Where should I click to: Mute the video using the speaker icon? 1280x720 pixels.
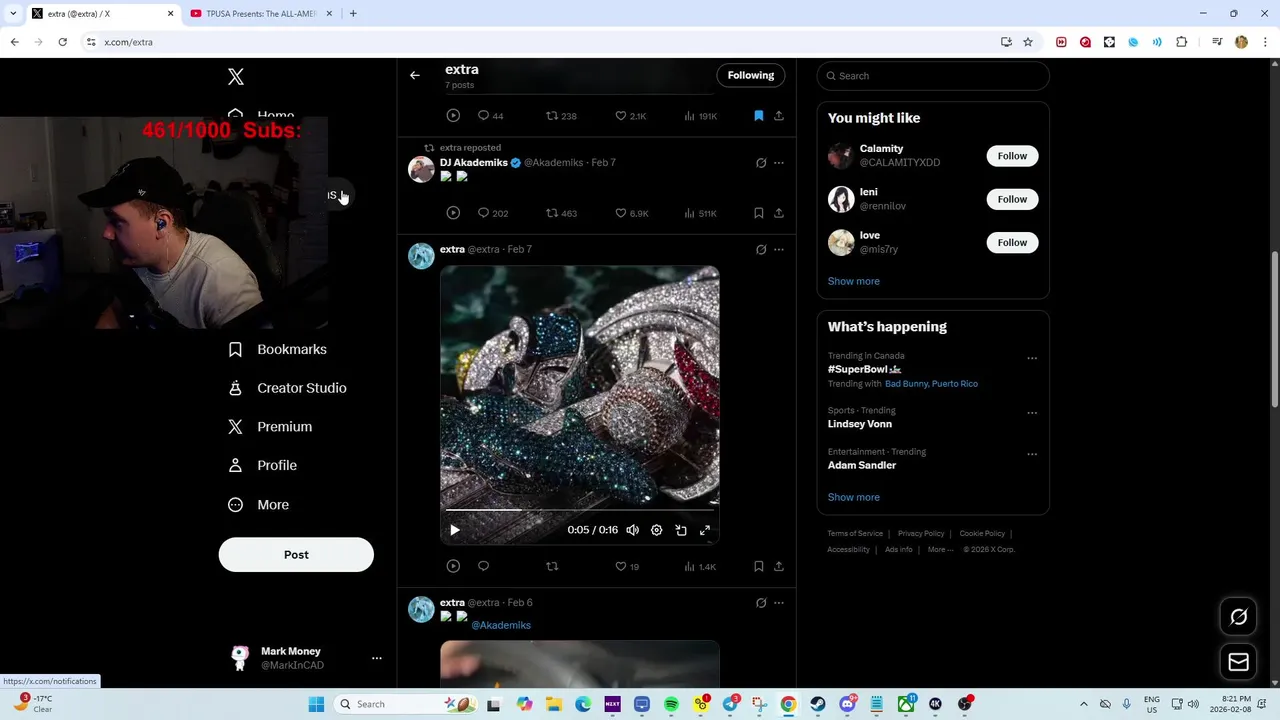point(632,530)
